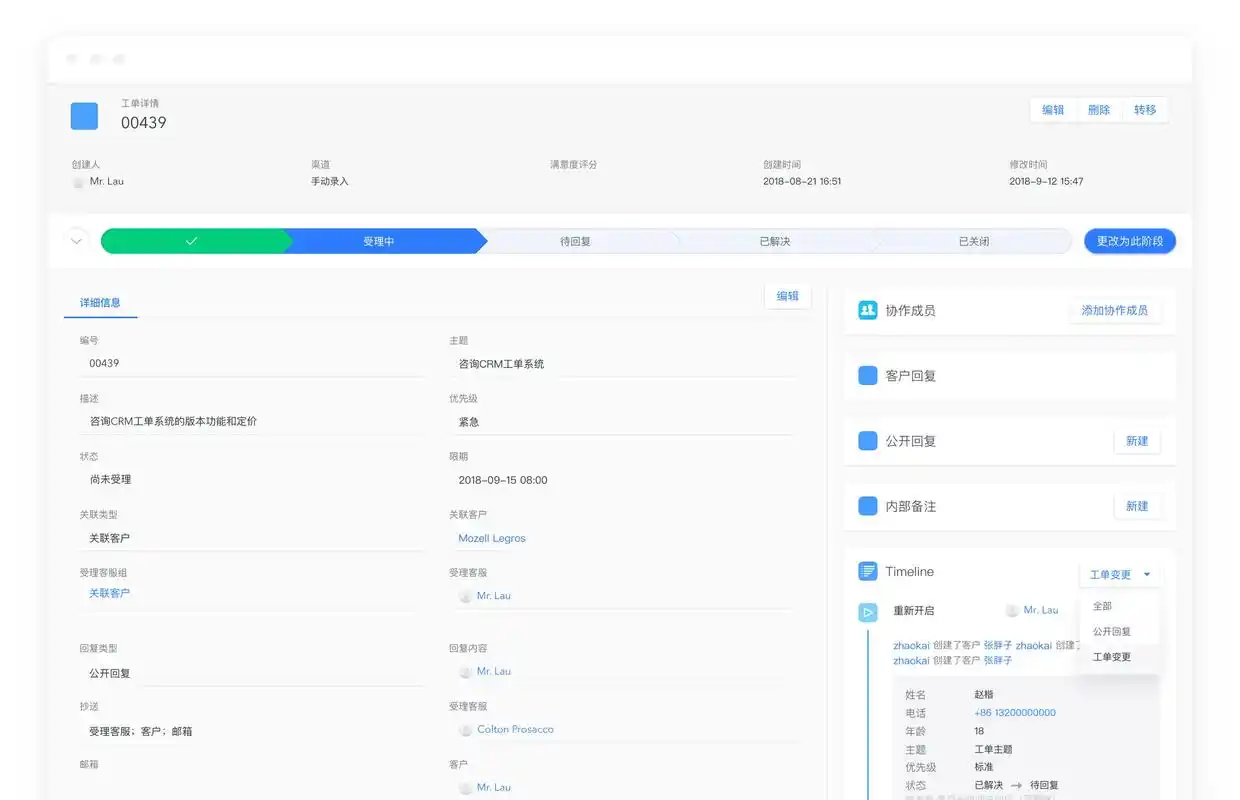
Task: Click the 公开回复 panel icon
Action: (x=865, y=441)
